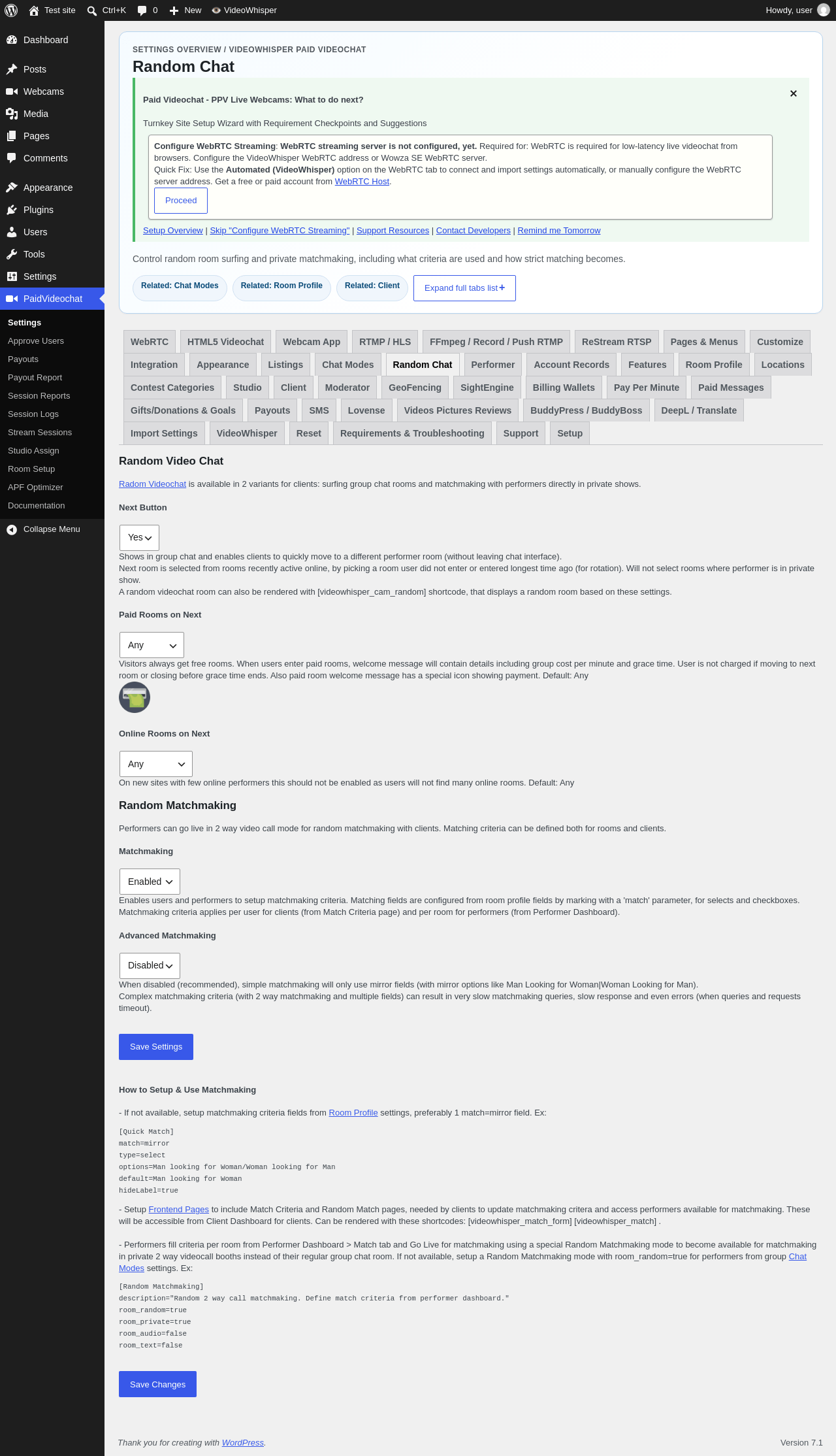Click the Collapse Menu arrow icon
This screenshot has width=836, height=1456.
coord(12,529)
